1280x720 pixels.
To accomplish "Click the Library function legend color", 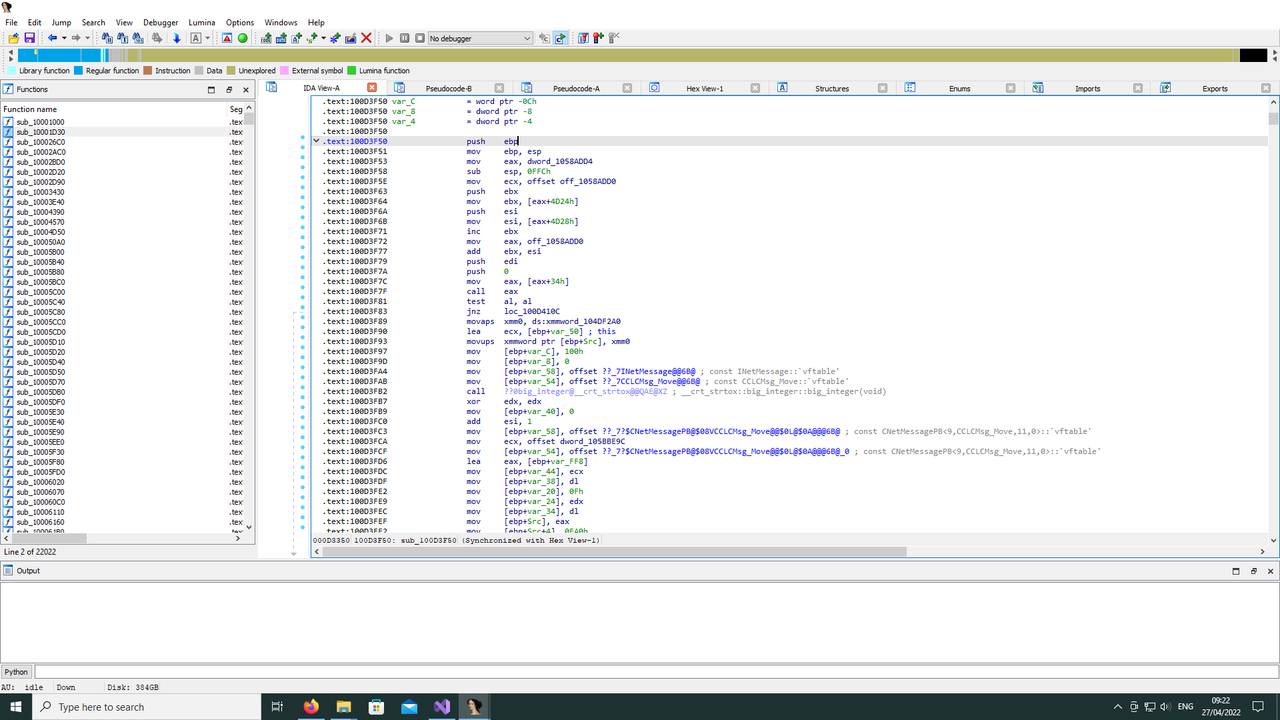I will tap(12, 71).
